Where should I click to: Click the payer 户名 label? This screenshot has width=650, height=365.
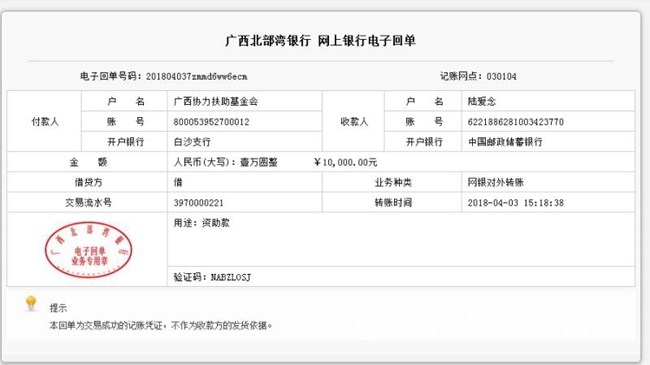[125, 101]
